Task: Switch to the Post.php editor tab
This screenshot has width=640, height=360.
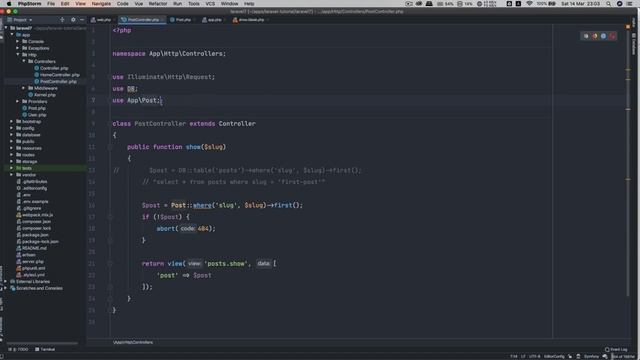Action: pos(181,20)
